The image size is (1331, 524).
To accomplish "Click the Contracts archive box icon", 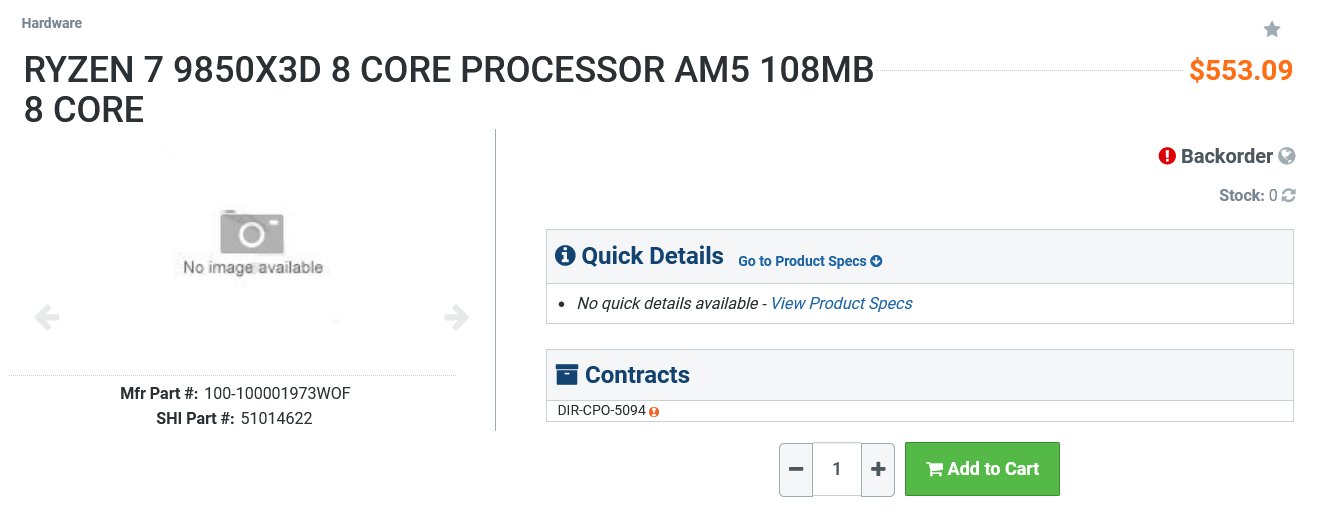I will point(566,375).
